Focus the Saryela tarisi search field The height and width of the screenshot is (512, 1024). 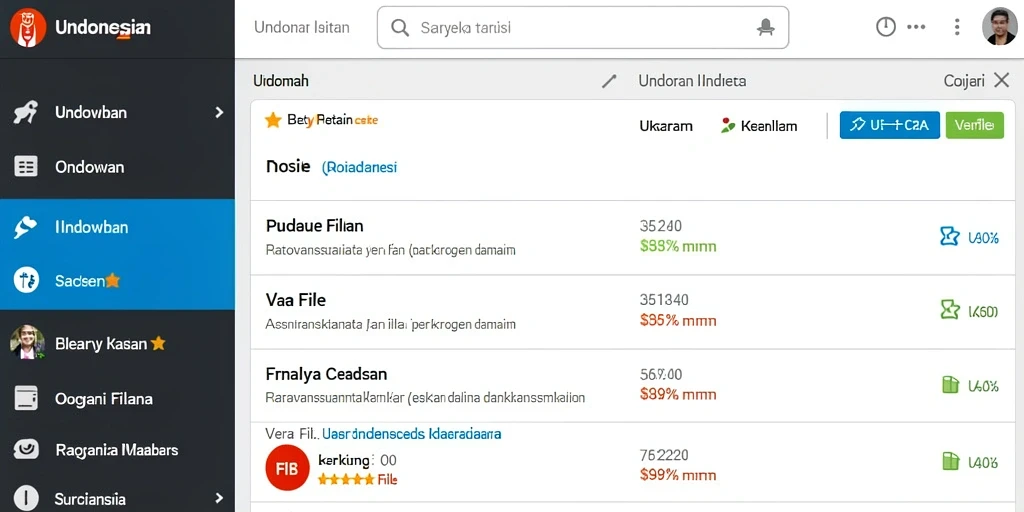(x=583, y=27)
